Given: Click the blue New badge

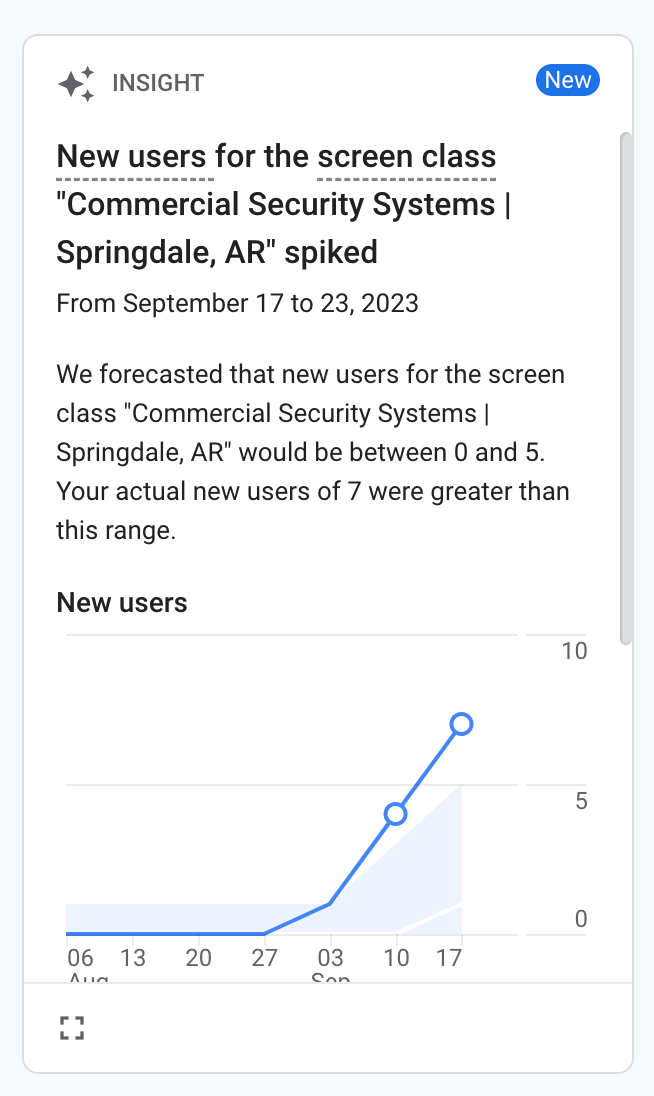Looking at the screenshot, I should pyautogui.click(x=568, y=81).
